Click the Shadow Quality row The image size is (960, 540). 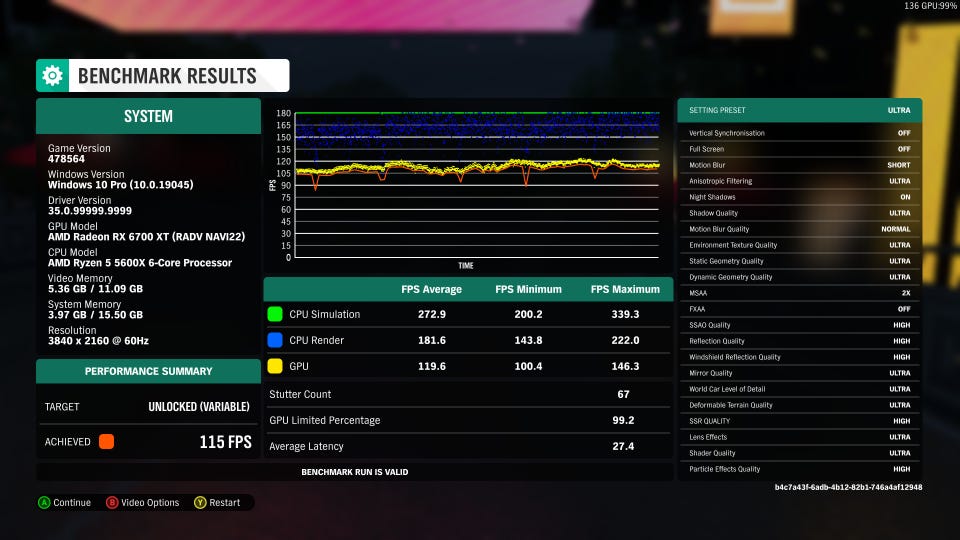point(800,213)
